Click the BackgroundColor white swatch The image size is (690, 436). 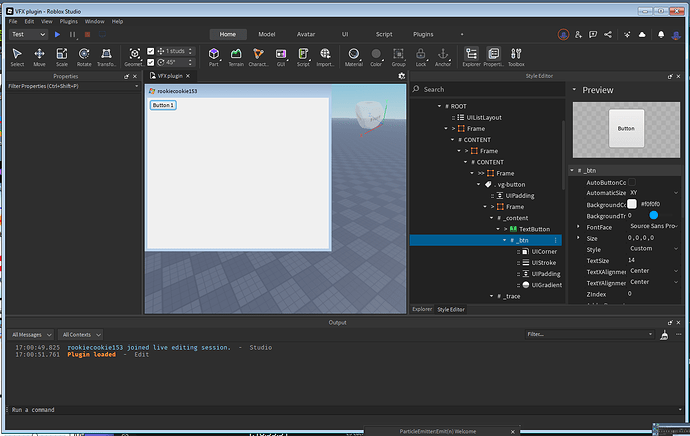632,204
